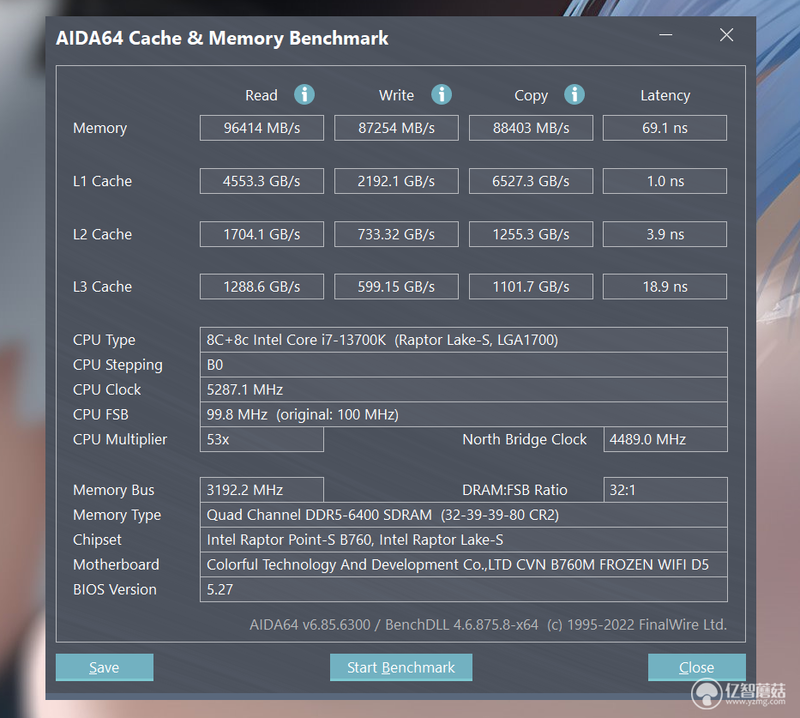
Task: Click the CPU Type field showing i7-13700K
Action: pyautogui.click(x=464, y=340)
